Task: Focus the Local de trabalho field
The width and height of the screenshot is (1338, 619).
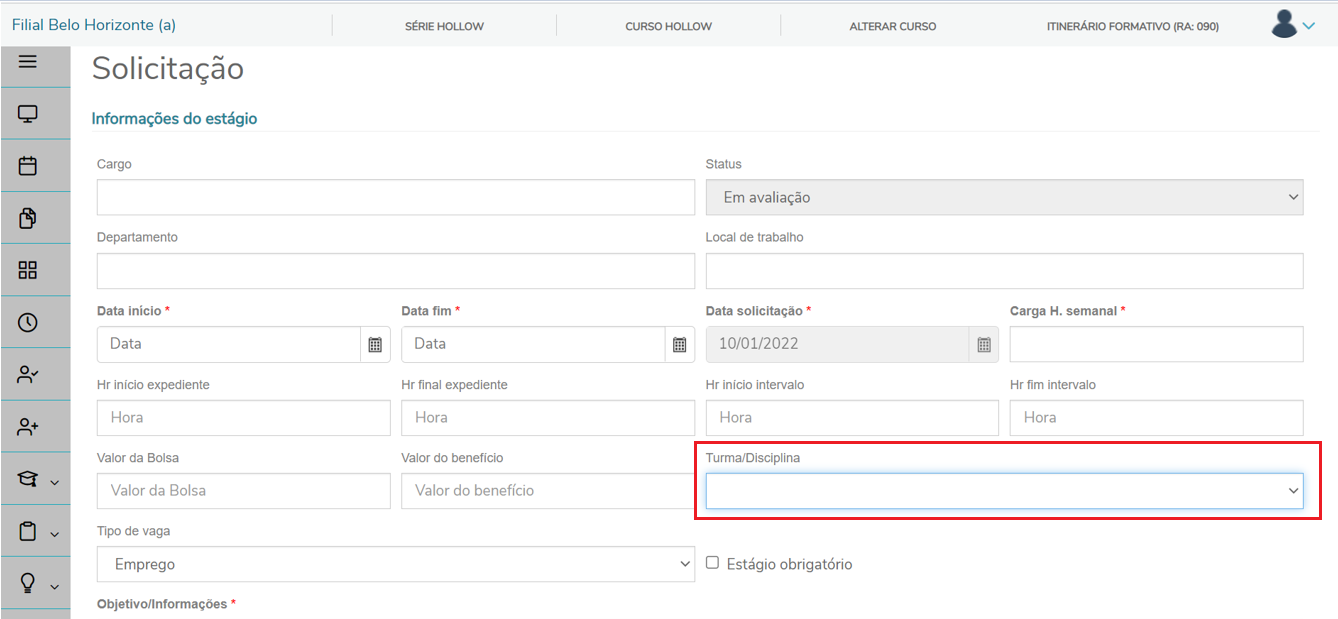Action: tap(1005, 271)
